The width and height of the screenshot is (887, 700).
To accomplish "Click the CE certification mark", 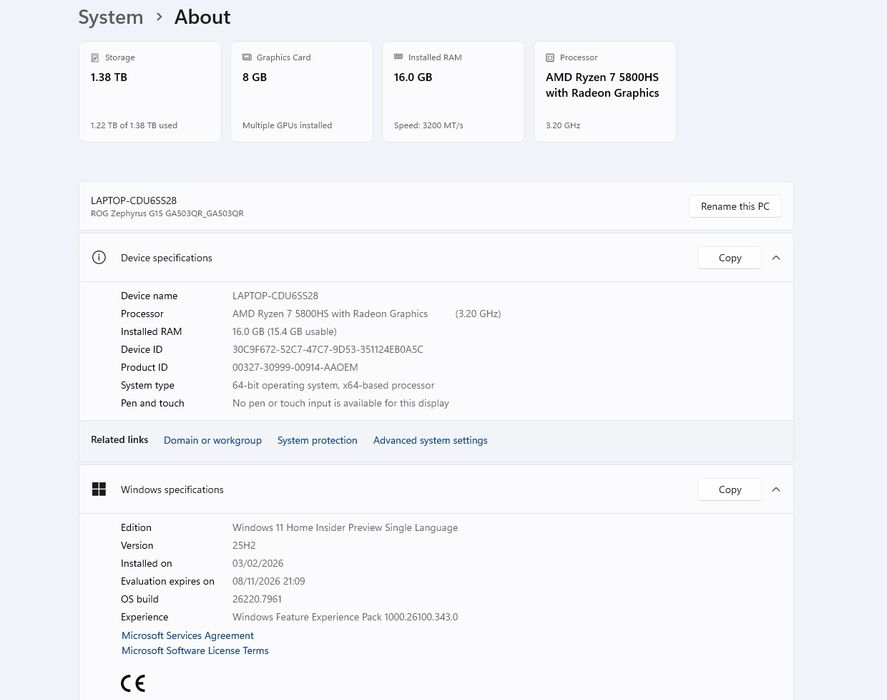I will tap(133, 684).
